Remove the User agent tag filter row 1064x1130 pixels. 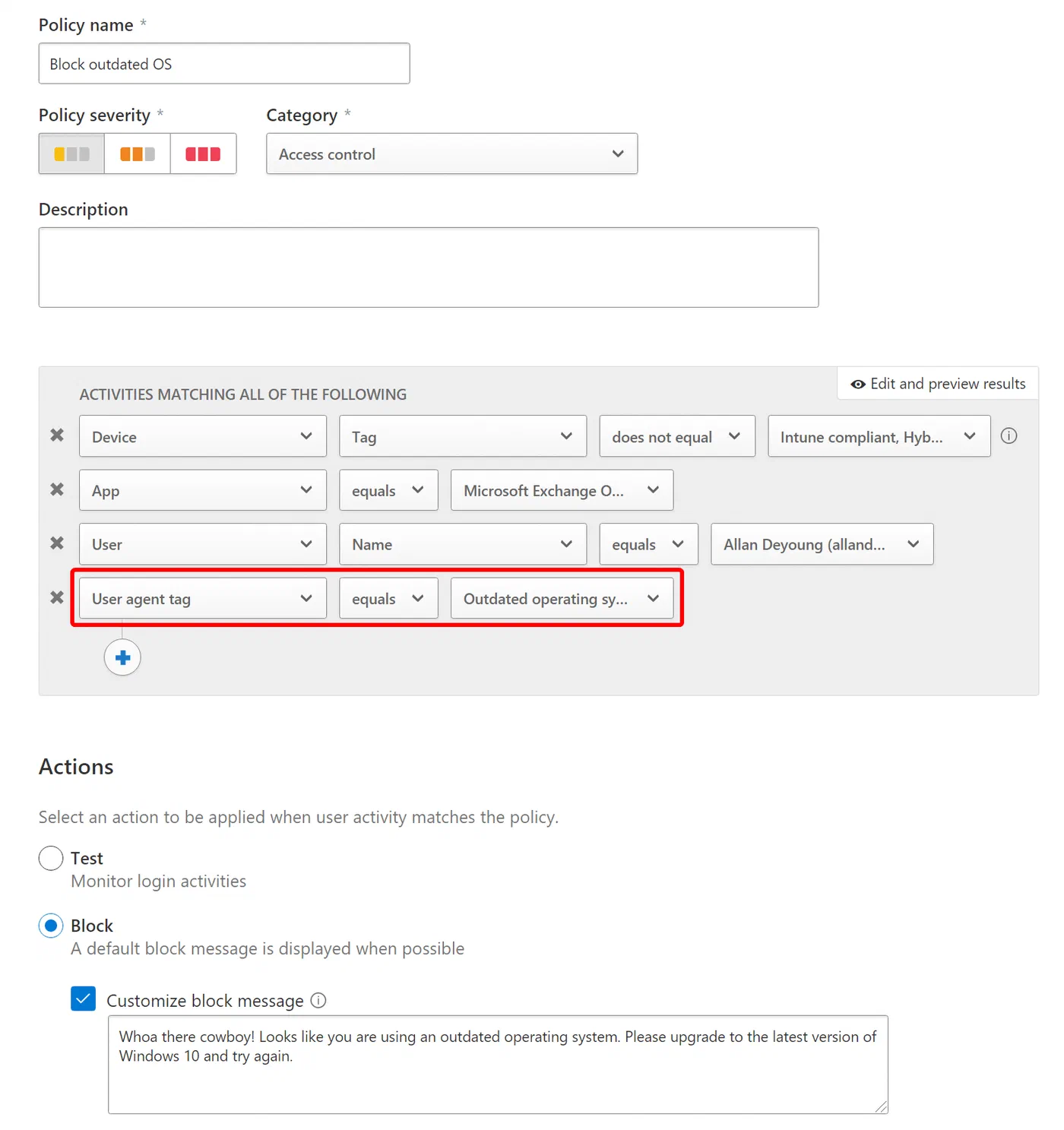coord(57,598)
